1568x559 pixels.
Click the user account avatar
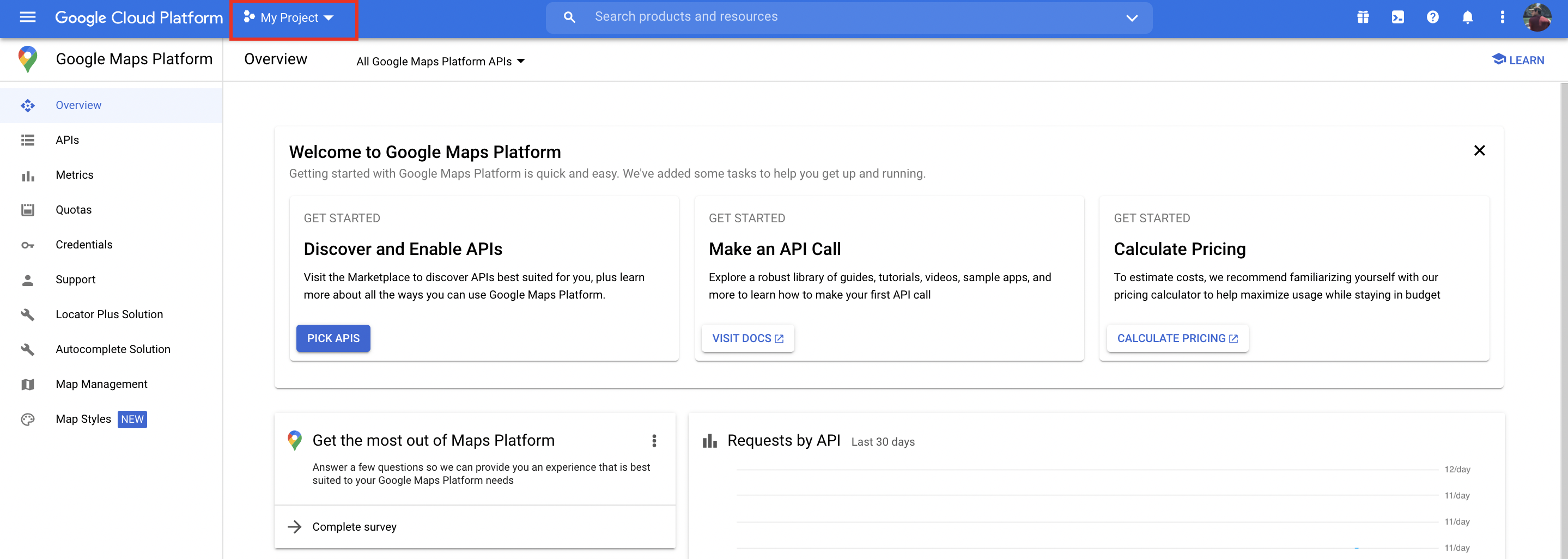coord(1536,17)
